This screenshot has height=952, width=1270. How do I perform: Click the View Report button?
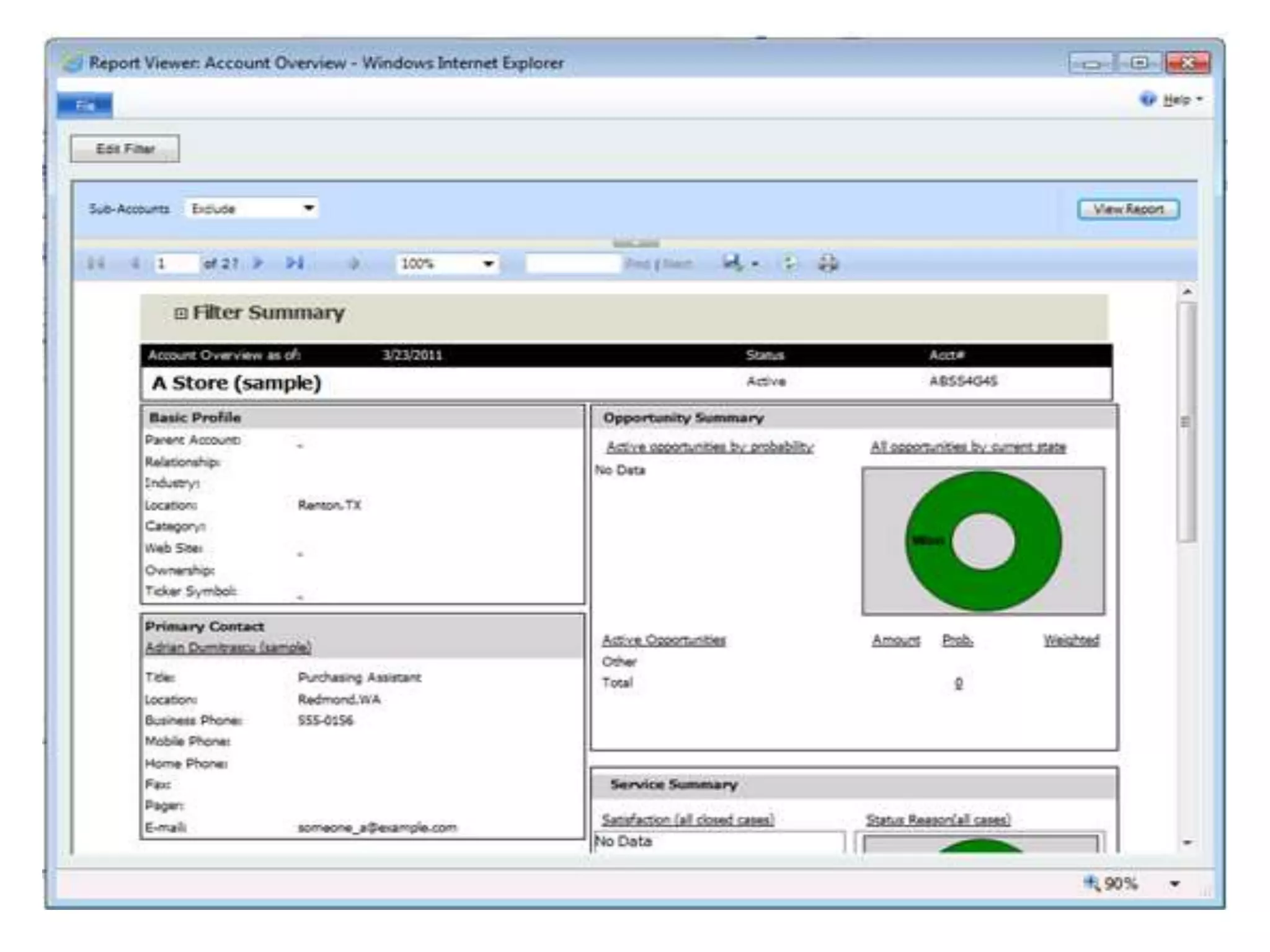[x=1129, y=209]
